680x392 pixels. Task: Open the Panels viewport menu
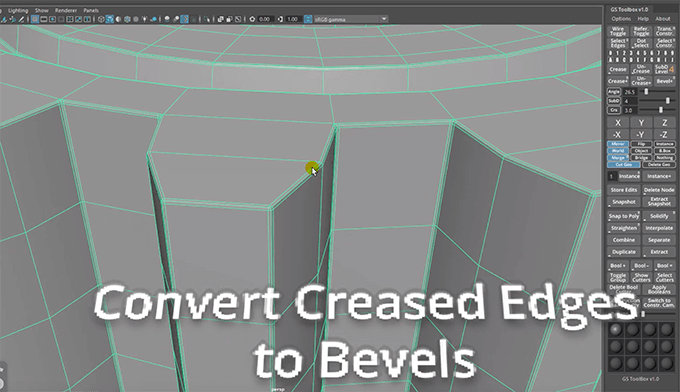coord(91,10)
